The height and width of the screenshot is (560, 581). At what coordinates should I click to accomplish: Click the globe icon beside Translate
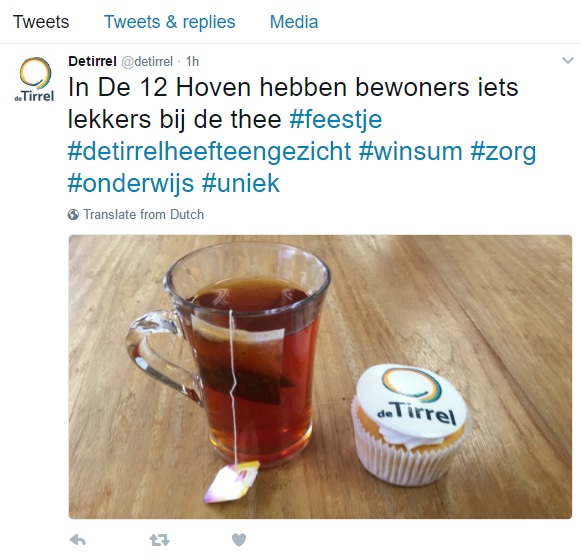[73, 215]
